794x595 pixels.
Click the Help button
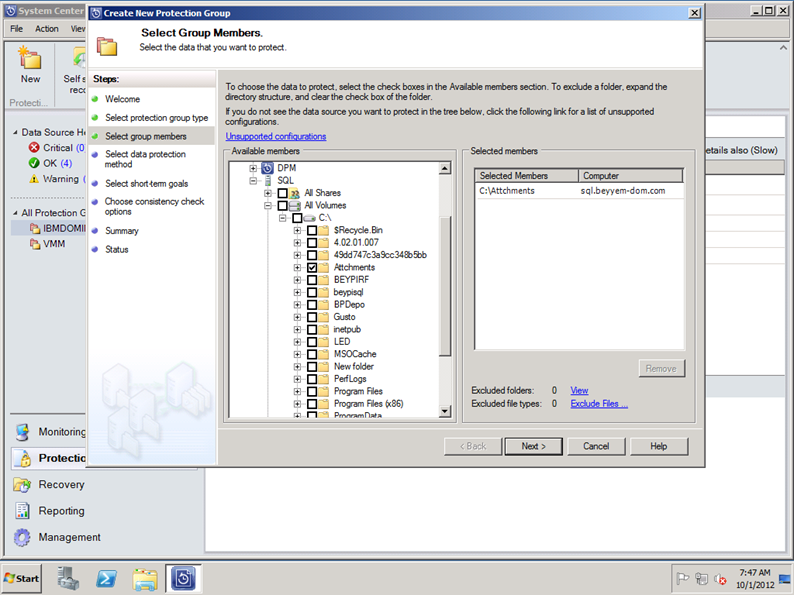click(x=659, y=446)
